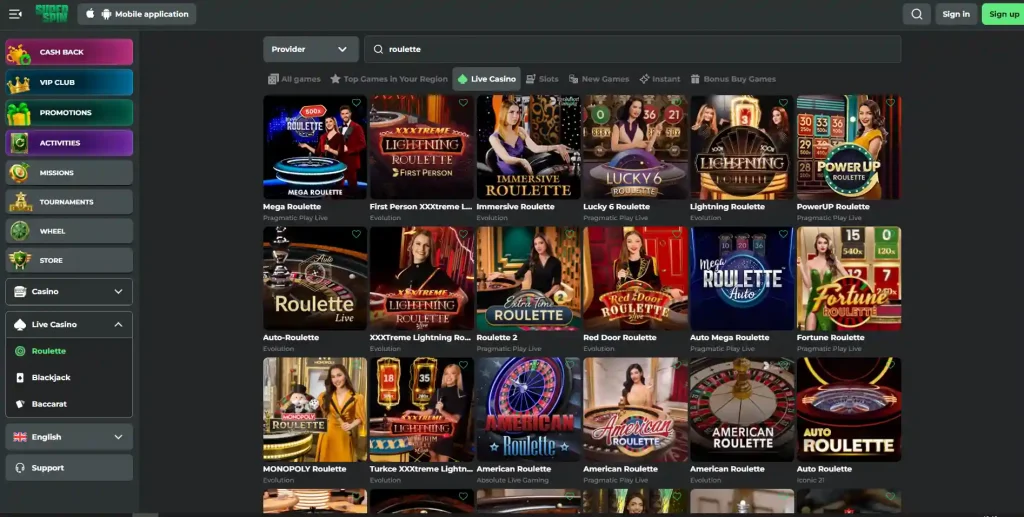Image resolution: width=1024 pixels, height=517 pixels.
Task: Select the Live Casino tab
Action: click(487, 79)
